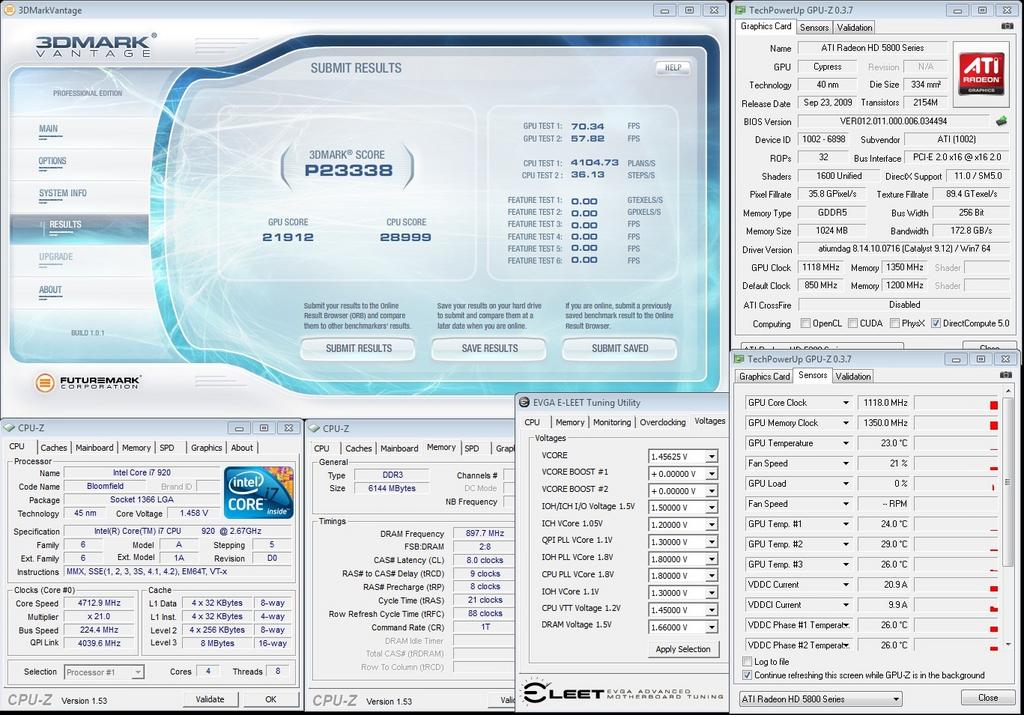Click the 3DMark Vantage logo in the sidebar
This screenshot has width=1024, height=715.
point(93,46)
